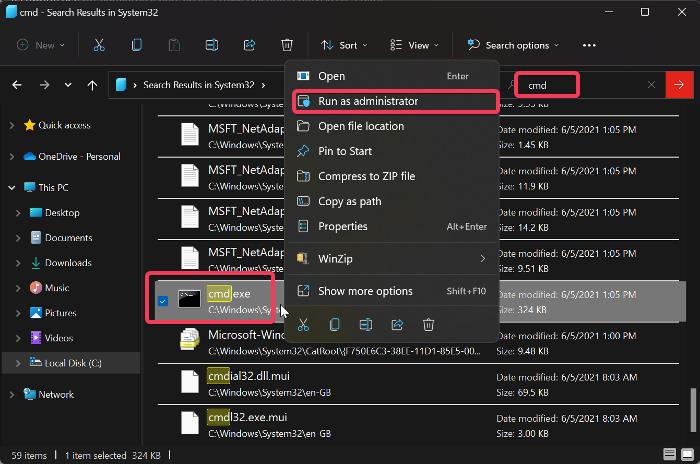Viewport: 700px width, 464px height.
Task: Click the Rename icon in the toolbar
Action: point(212,45)
